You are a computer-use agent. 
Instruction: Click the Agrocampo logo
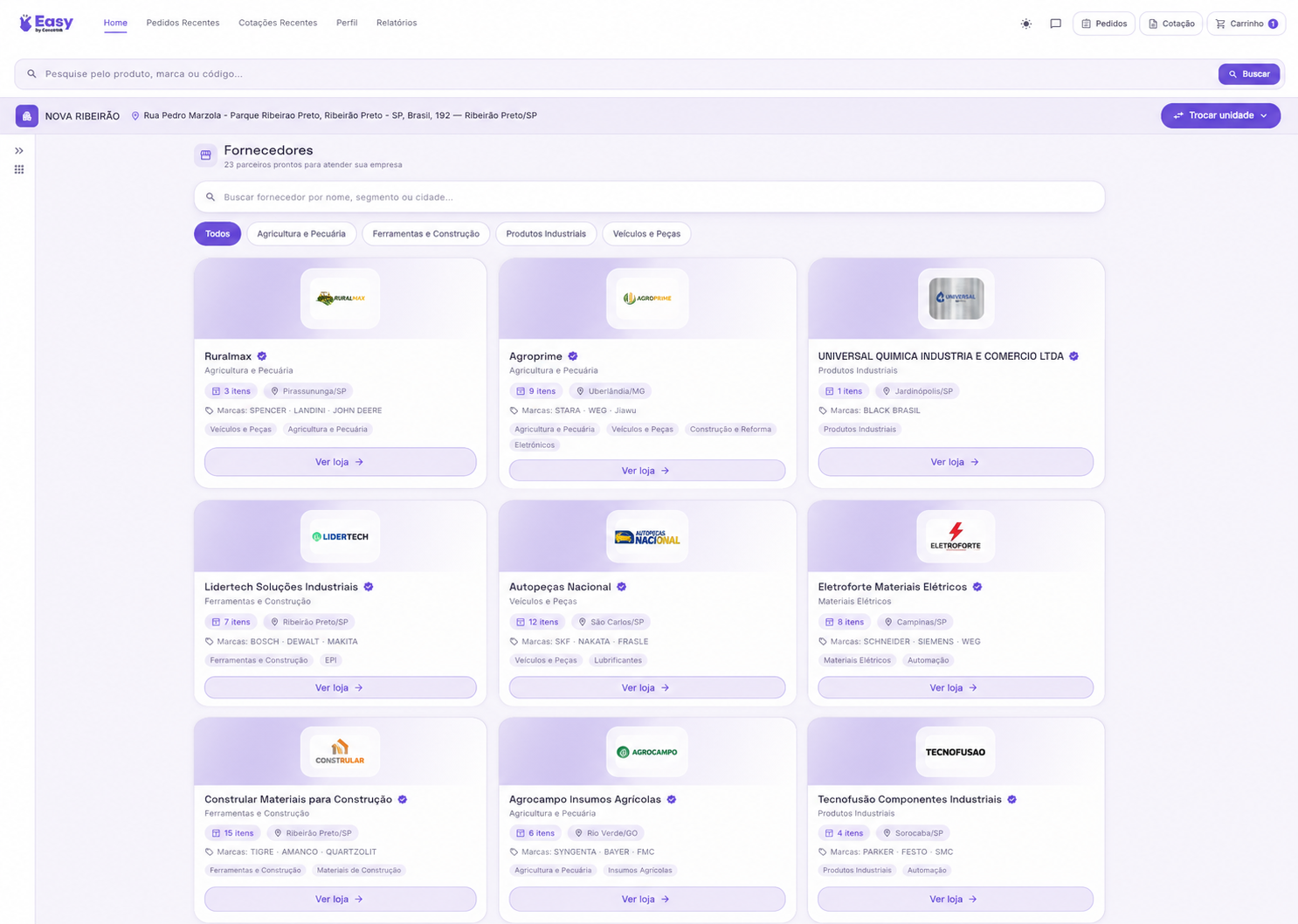[x=647, y=751]
